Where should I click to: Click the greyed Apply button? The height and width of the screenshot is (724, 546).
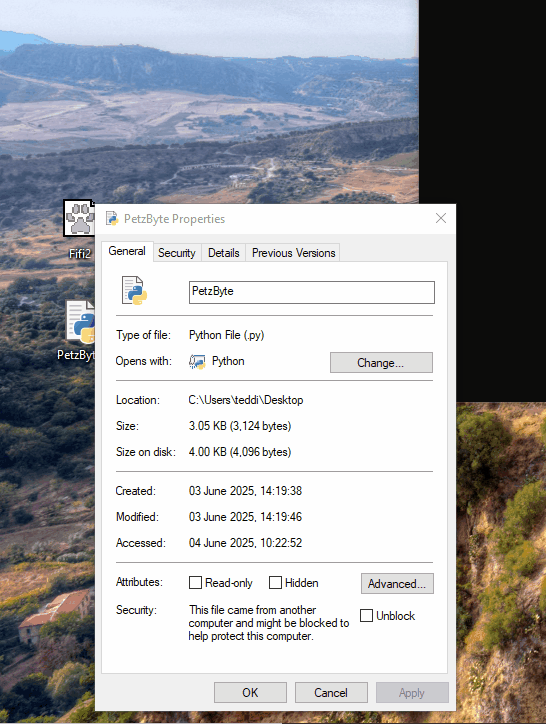(x=412, y=693)
